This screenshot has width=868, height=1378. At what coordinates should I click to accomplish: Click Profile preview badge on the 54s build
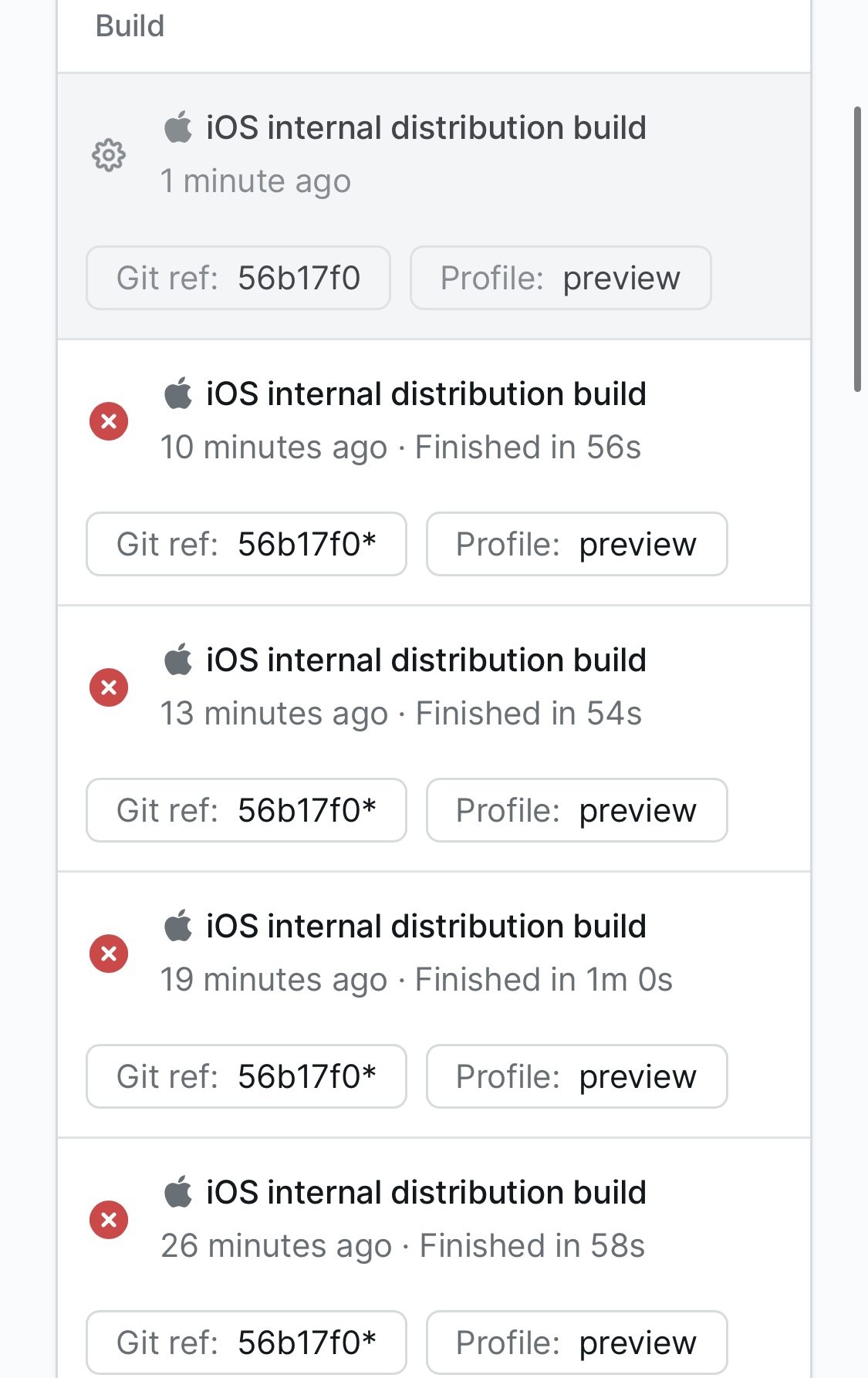click(x=576, y=810)
